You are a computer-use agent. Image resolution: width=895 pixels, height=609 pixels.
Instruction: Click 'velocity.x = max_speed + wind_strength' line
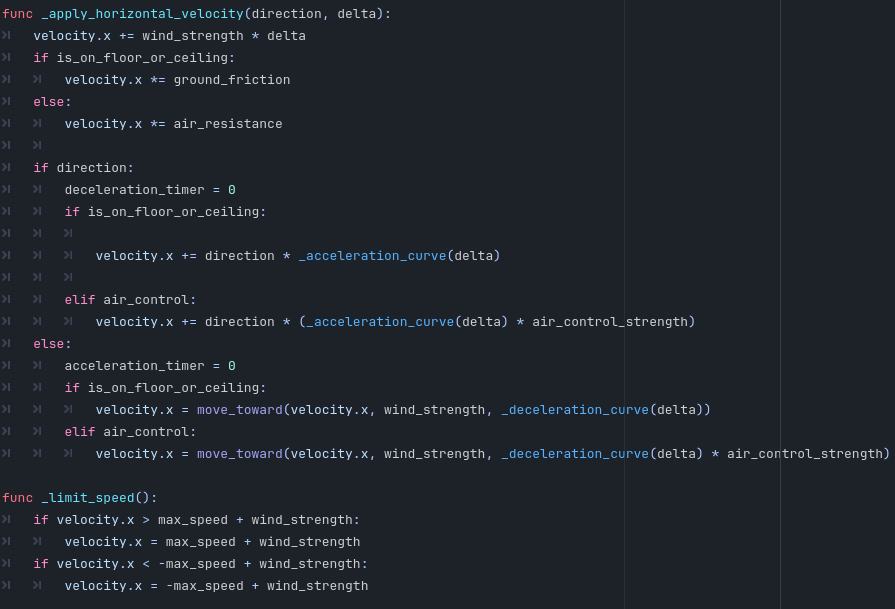pyautogui.click(x=212, y=542)
